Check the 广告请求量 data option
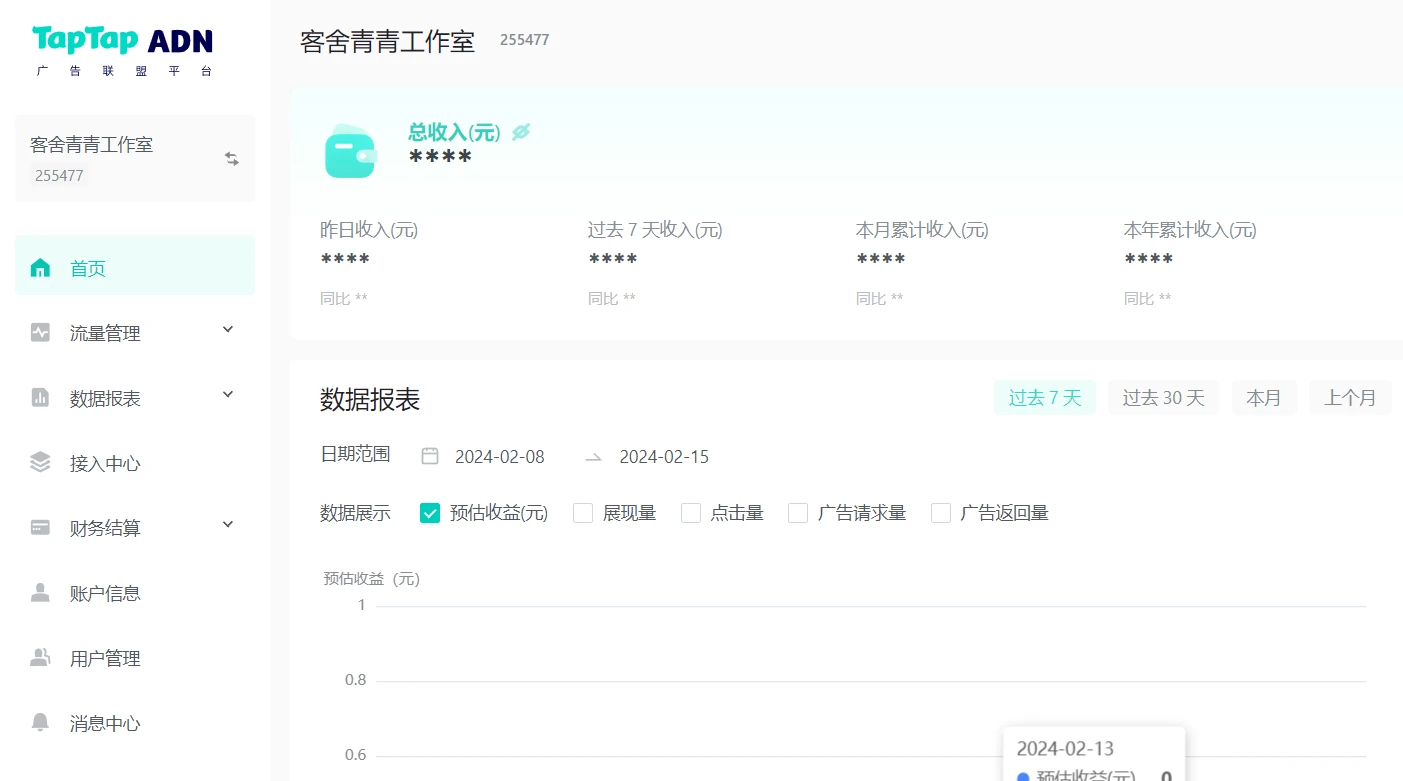 coord(797,512)
